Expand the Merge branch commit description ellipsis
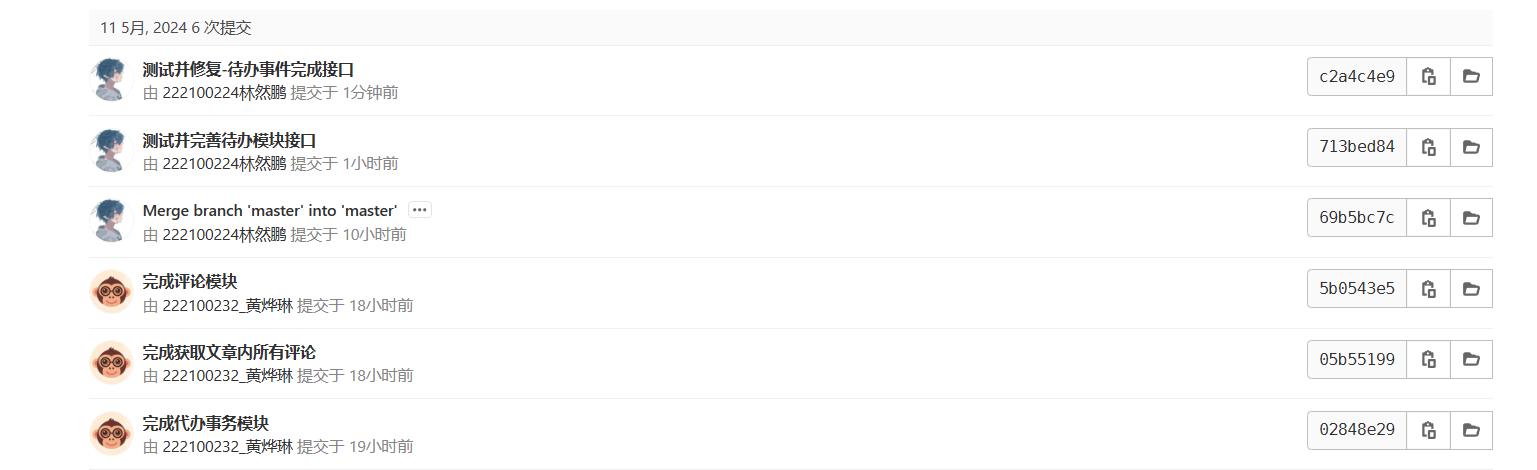The height and width of the screenshot is (470, 1537). (420, 210)
